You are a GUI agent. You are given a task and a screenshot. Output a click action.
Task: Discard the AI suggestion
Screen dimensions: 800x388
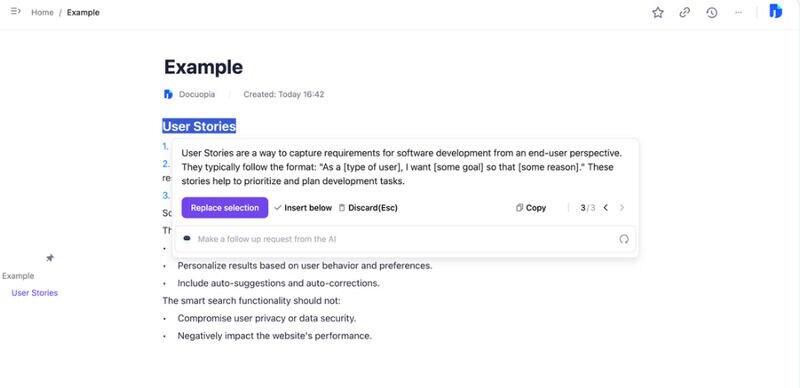(368, 208)
